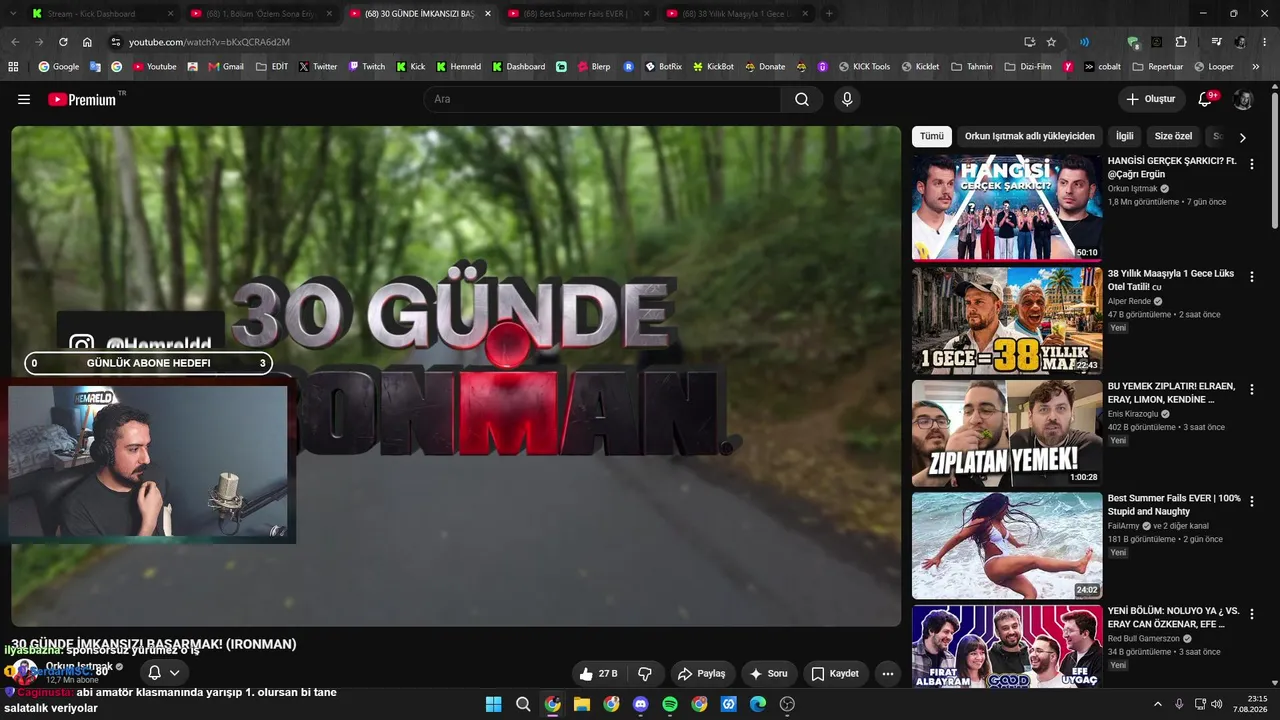Open the subscription notification bell dropdown
The width and height of the screenshot is (1280, 720).
[x=164, y=673]
